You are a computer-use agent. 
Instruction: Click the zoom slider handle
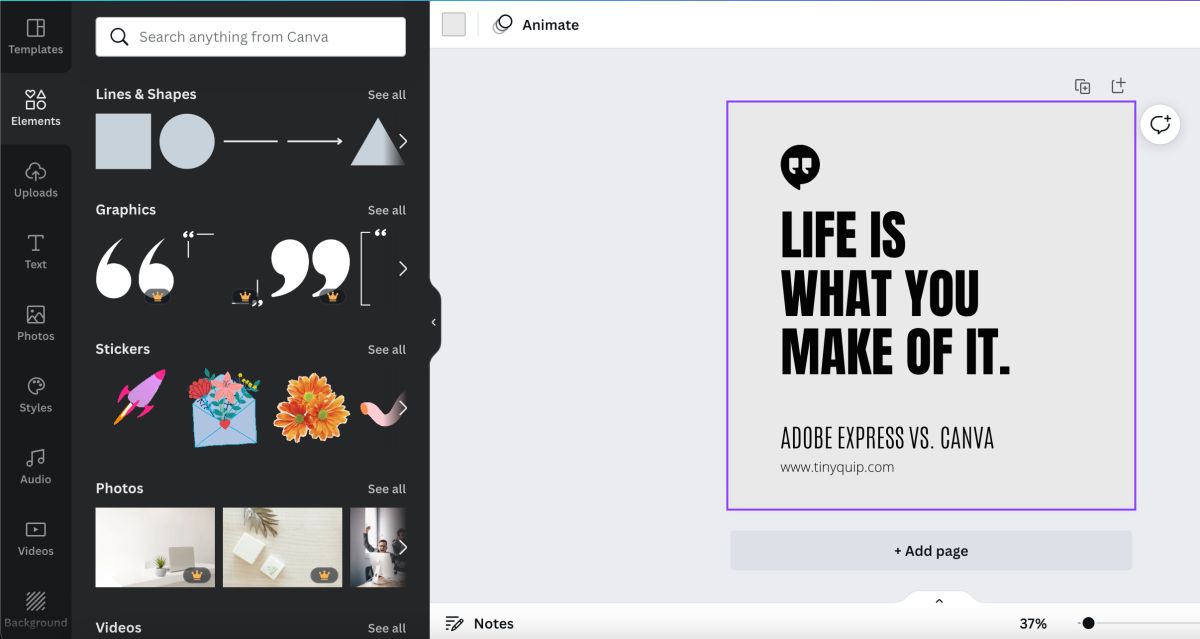(x=1088, y=623)
